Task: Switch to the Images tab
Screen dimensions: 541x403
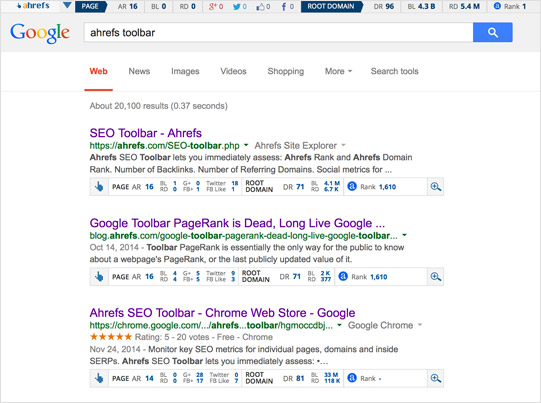Action: pos(185,71)
